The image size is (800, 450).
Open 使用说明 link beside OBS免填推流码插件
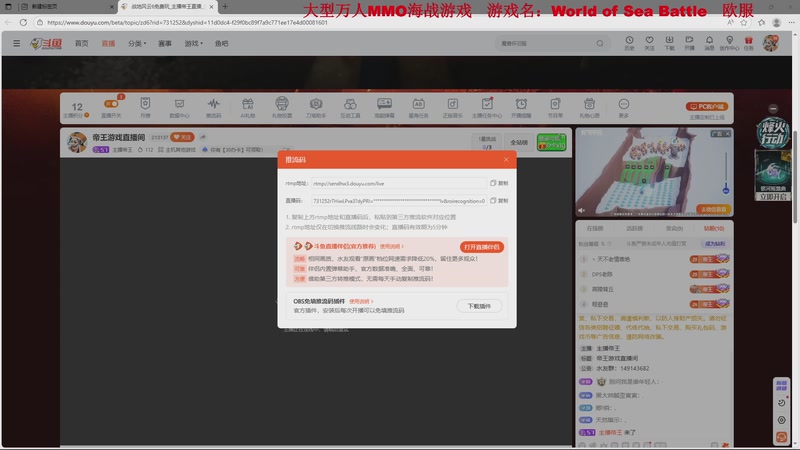coord(361,302)
